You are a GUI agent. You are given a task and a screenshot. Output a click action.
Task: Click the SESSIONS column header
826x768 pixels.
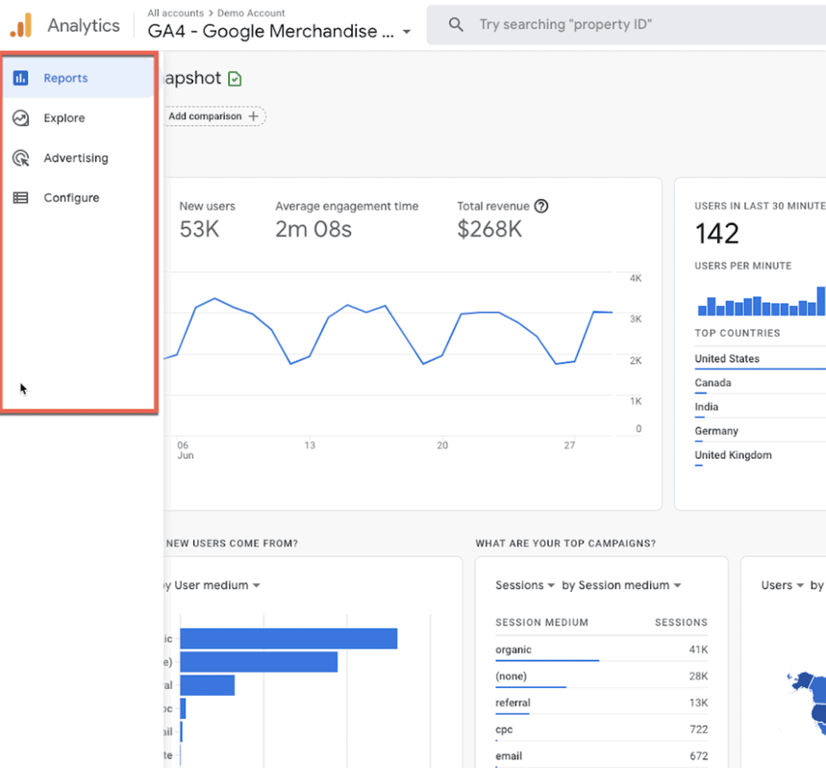coord(681,622)
